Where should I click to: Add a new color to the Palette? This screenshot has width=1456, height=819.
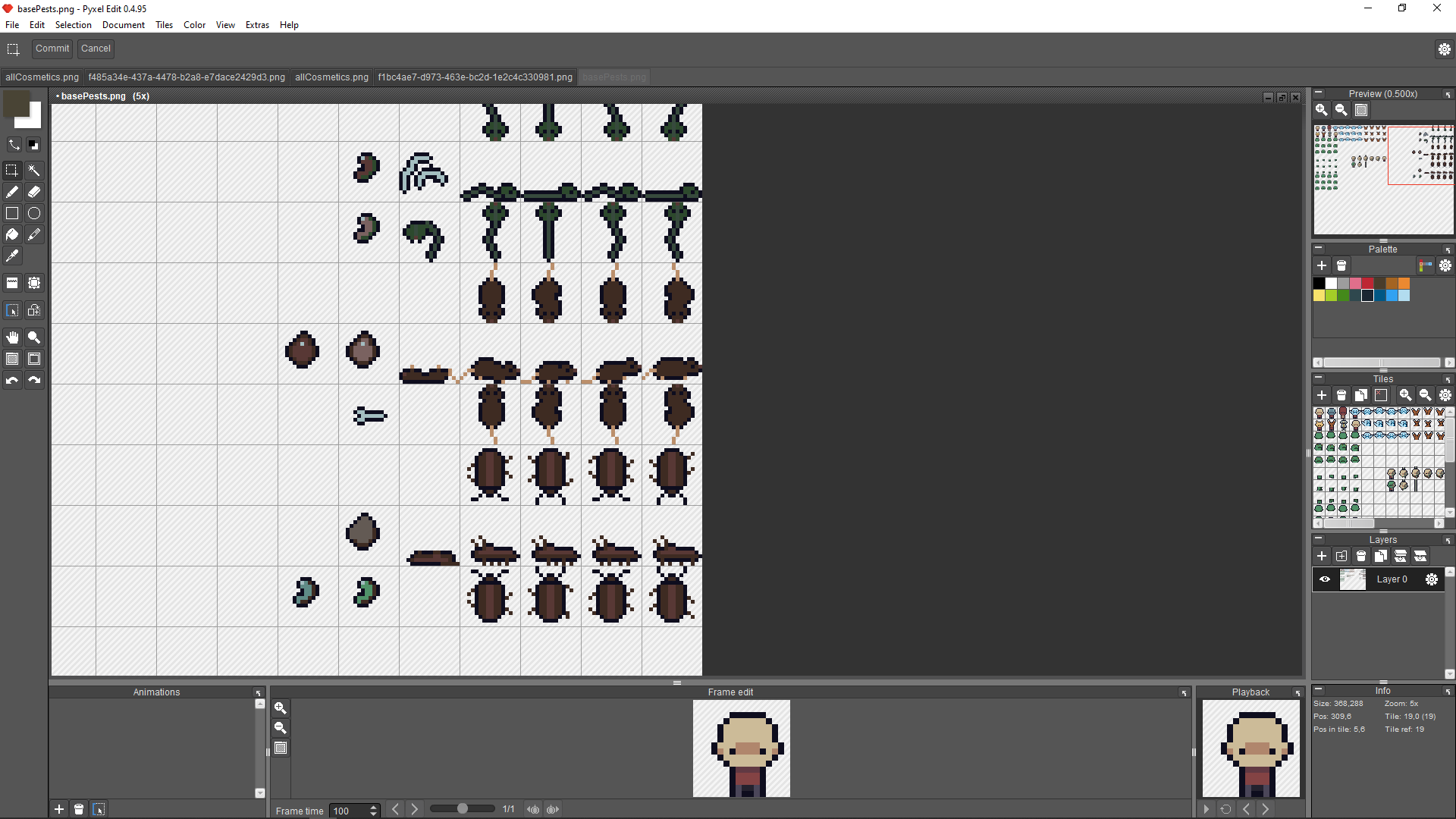coord(1322,265)
